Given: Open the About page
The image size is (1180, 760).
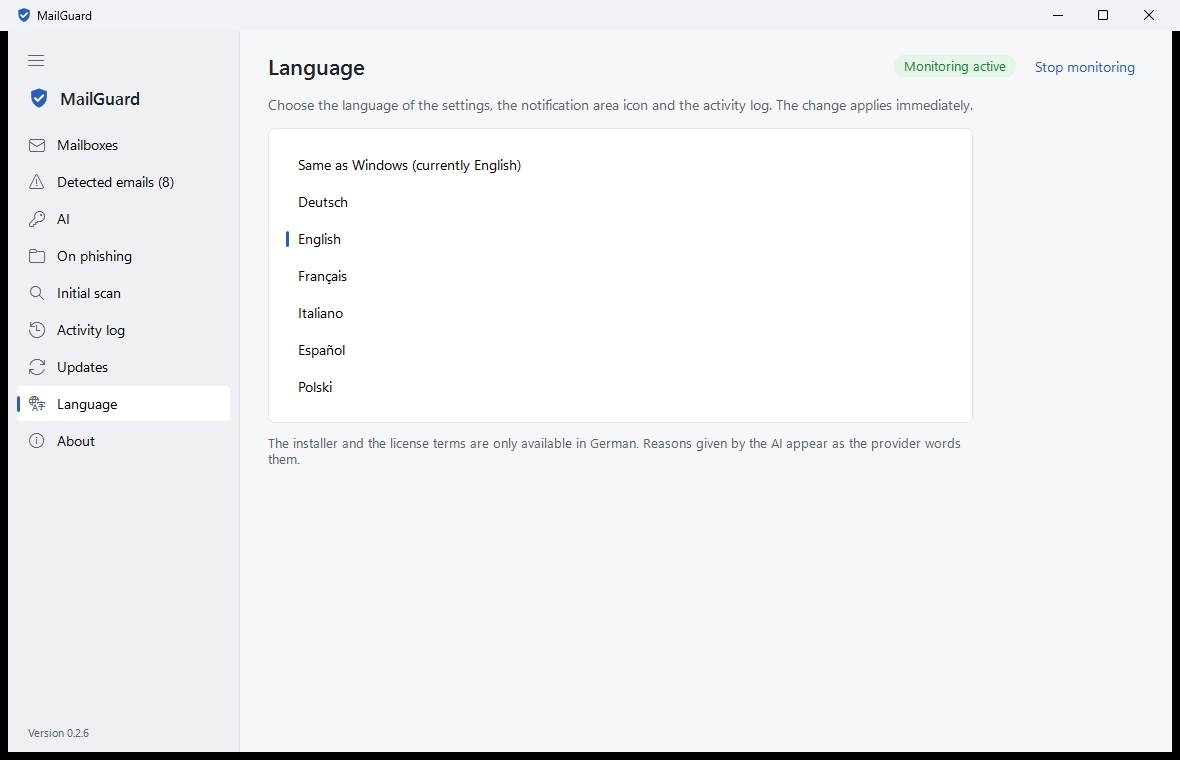Looking at the screenshot, I should (x=123, y=441).
